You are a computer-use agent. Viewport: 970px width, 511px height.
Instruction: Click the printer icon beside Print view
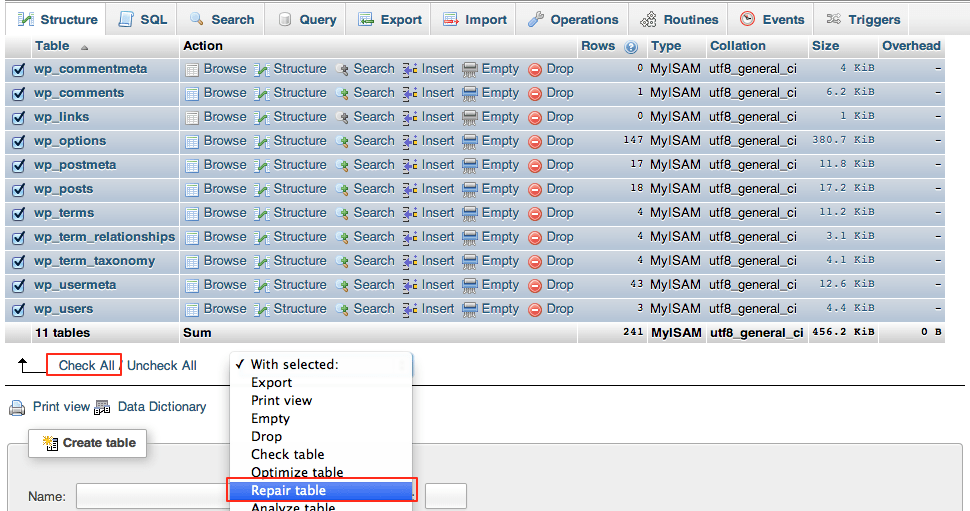pyautogui.click(x=17, y=408)
